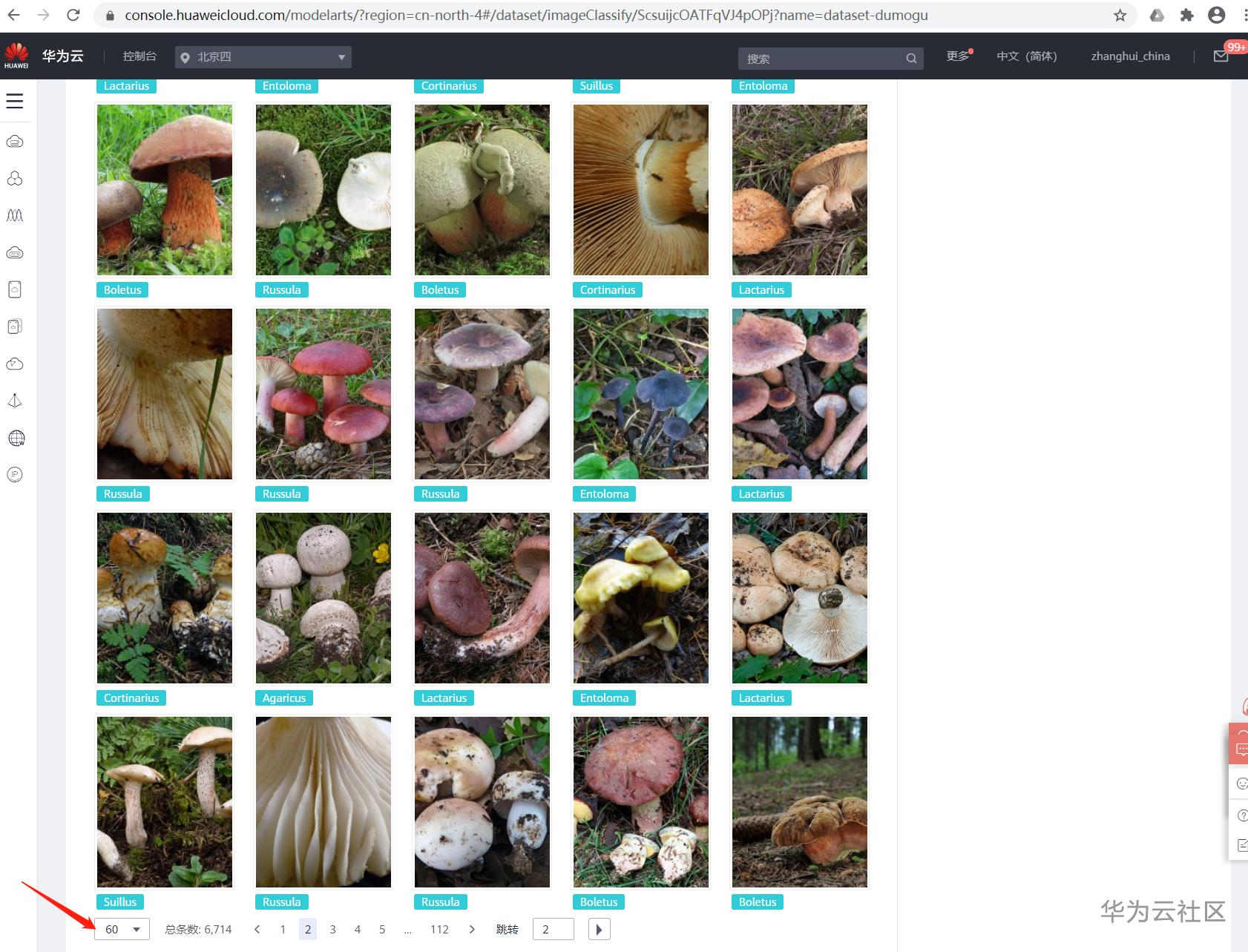The height and width of the screenshot is (952, 1248).
Task: Open the cloud-with-arrow sidebar icon
Action: (15, 364)
